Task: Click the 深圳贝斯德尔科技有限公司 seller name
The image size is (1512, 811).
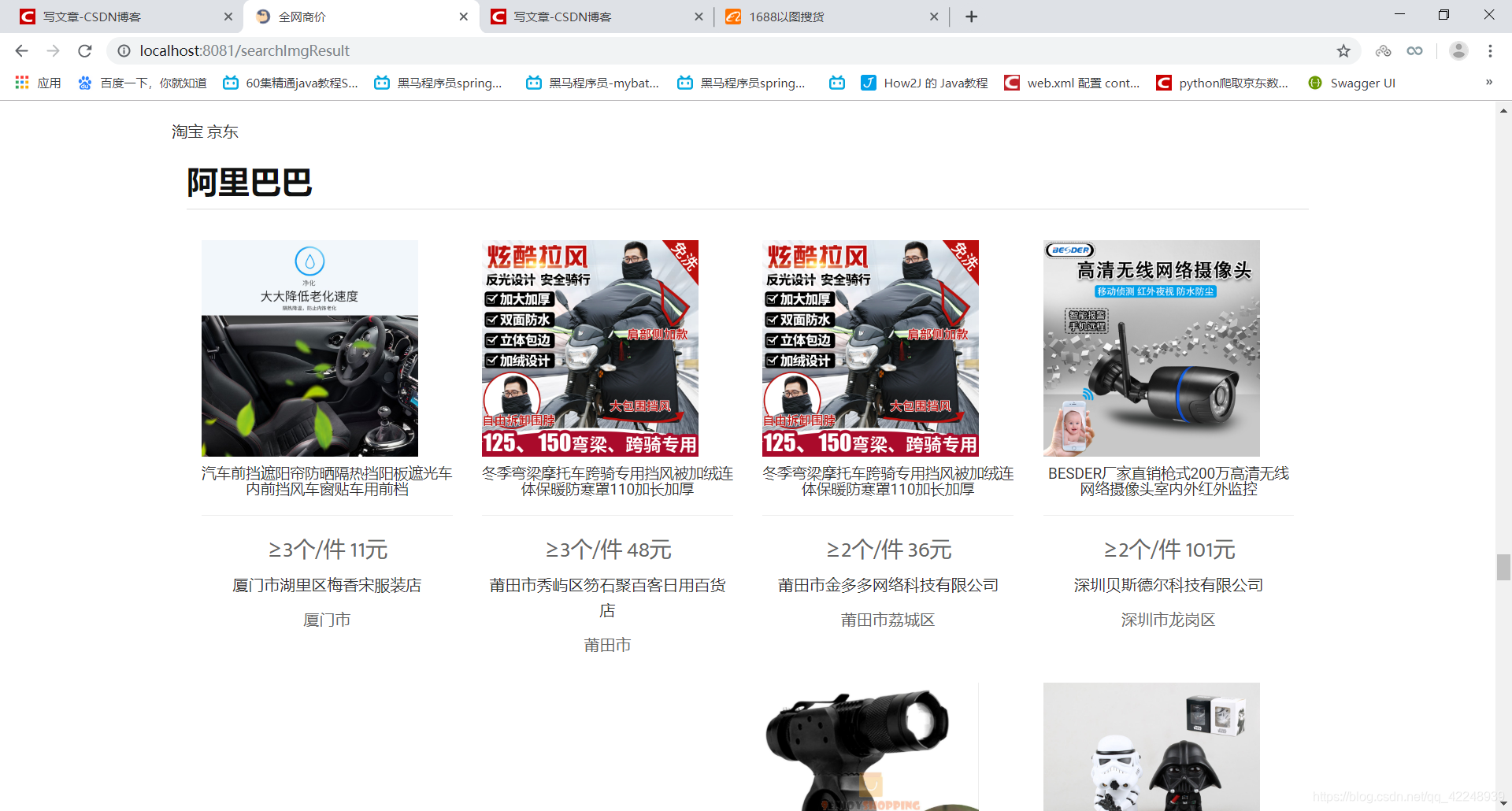Action: pos(1169,585)
